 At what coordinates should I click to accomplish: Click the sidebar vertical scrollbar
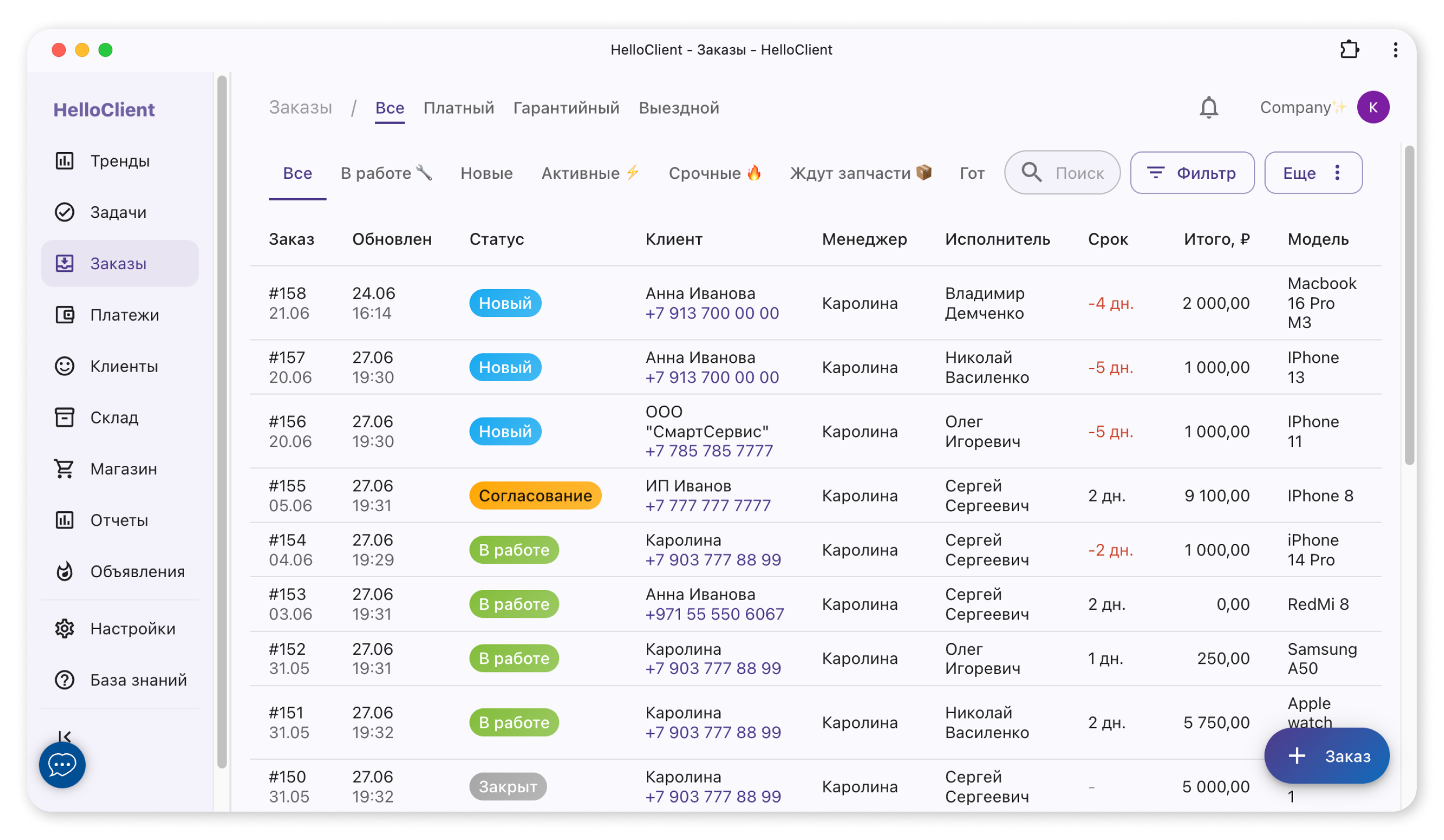[222, 422]
